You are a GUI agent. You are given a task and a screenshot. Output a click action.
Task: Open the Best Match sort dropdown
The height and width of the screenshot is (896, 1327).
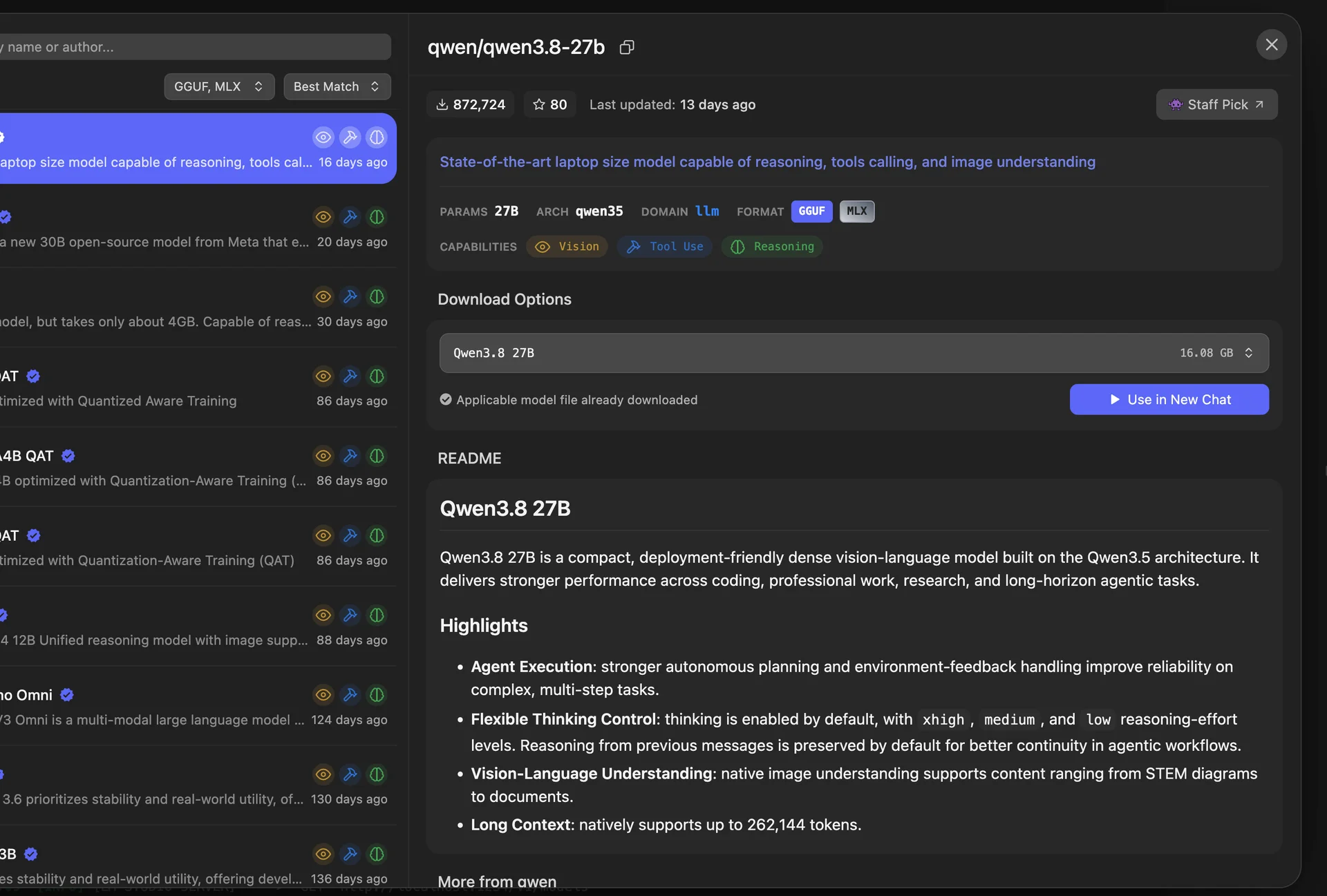pyautogui.click(x=337, y=86)
